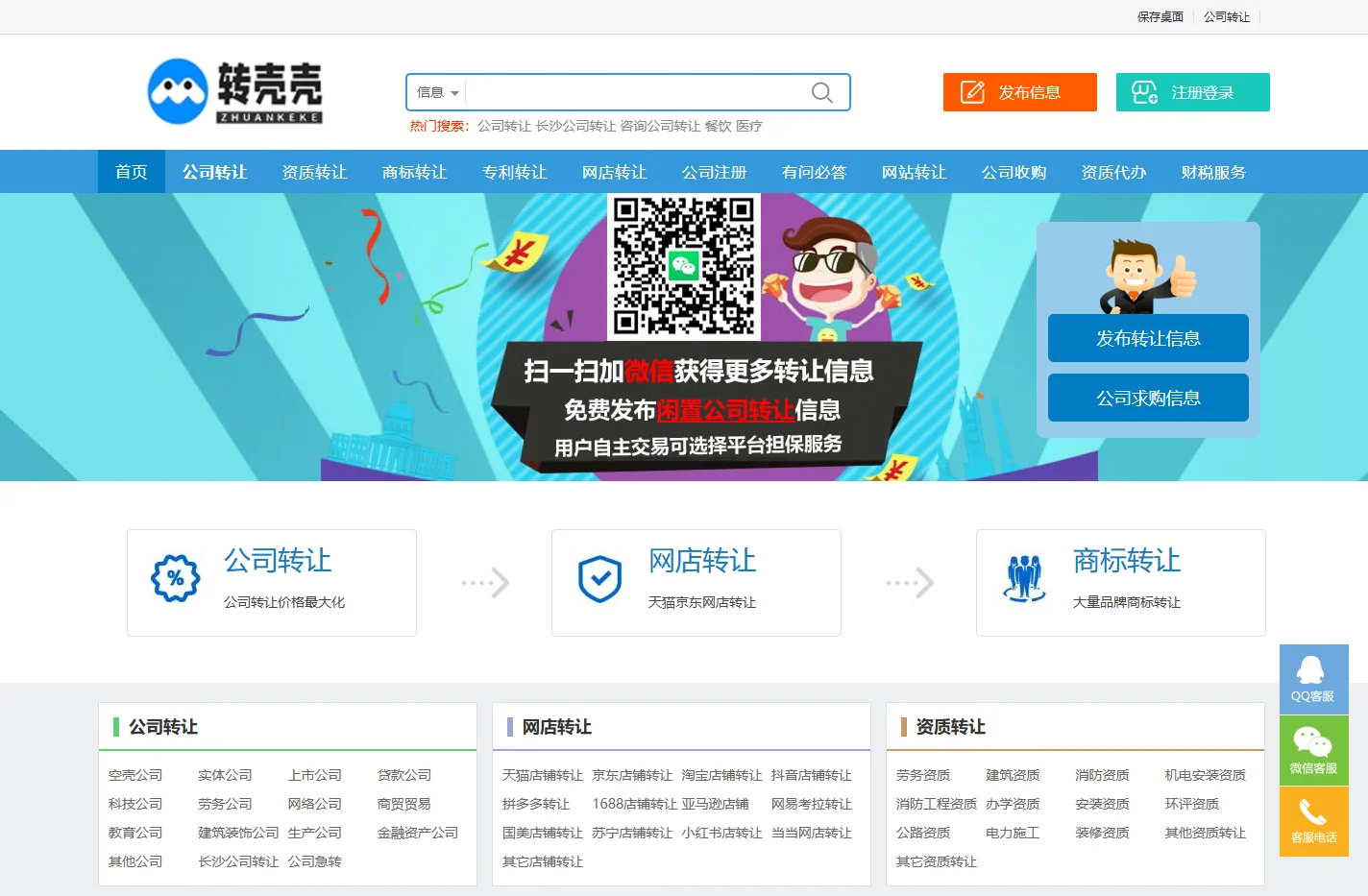Screen dimensions: 1368x896
Task: Open 资质转让 navigation tab
Action: 315,172
